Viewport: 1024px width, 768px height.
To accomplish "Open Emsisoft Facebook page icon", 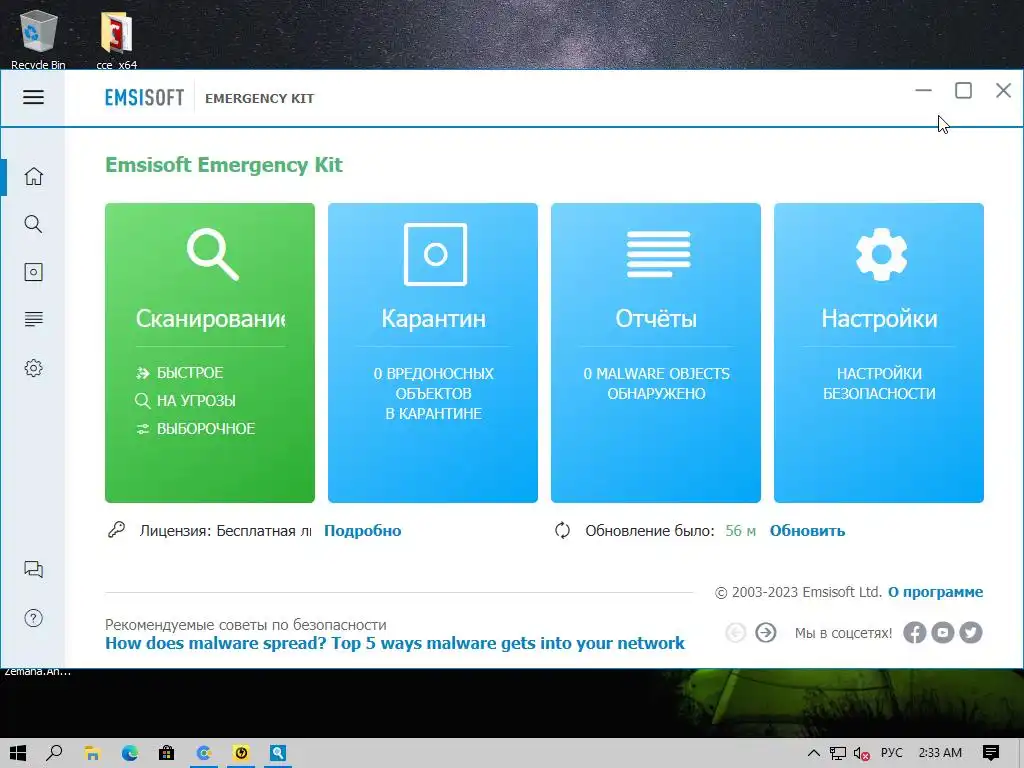I will [x=914, y=632].
